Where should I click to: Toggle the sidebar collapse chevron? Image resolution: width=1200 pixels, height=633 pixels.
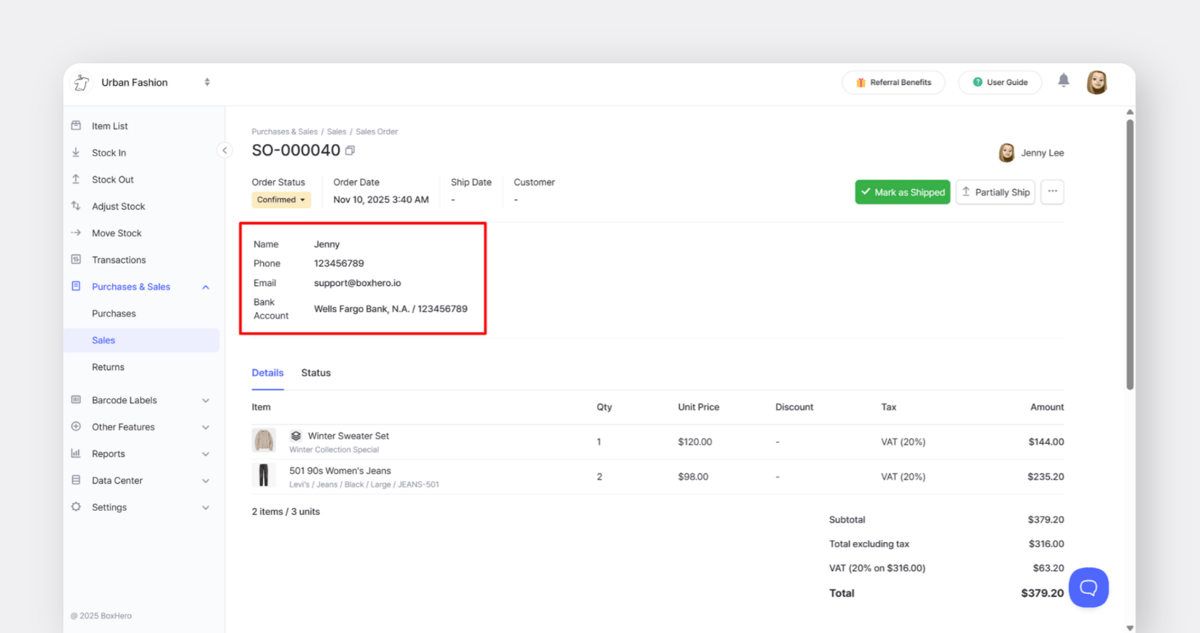[x=224, y=150]
